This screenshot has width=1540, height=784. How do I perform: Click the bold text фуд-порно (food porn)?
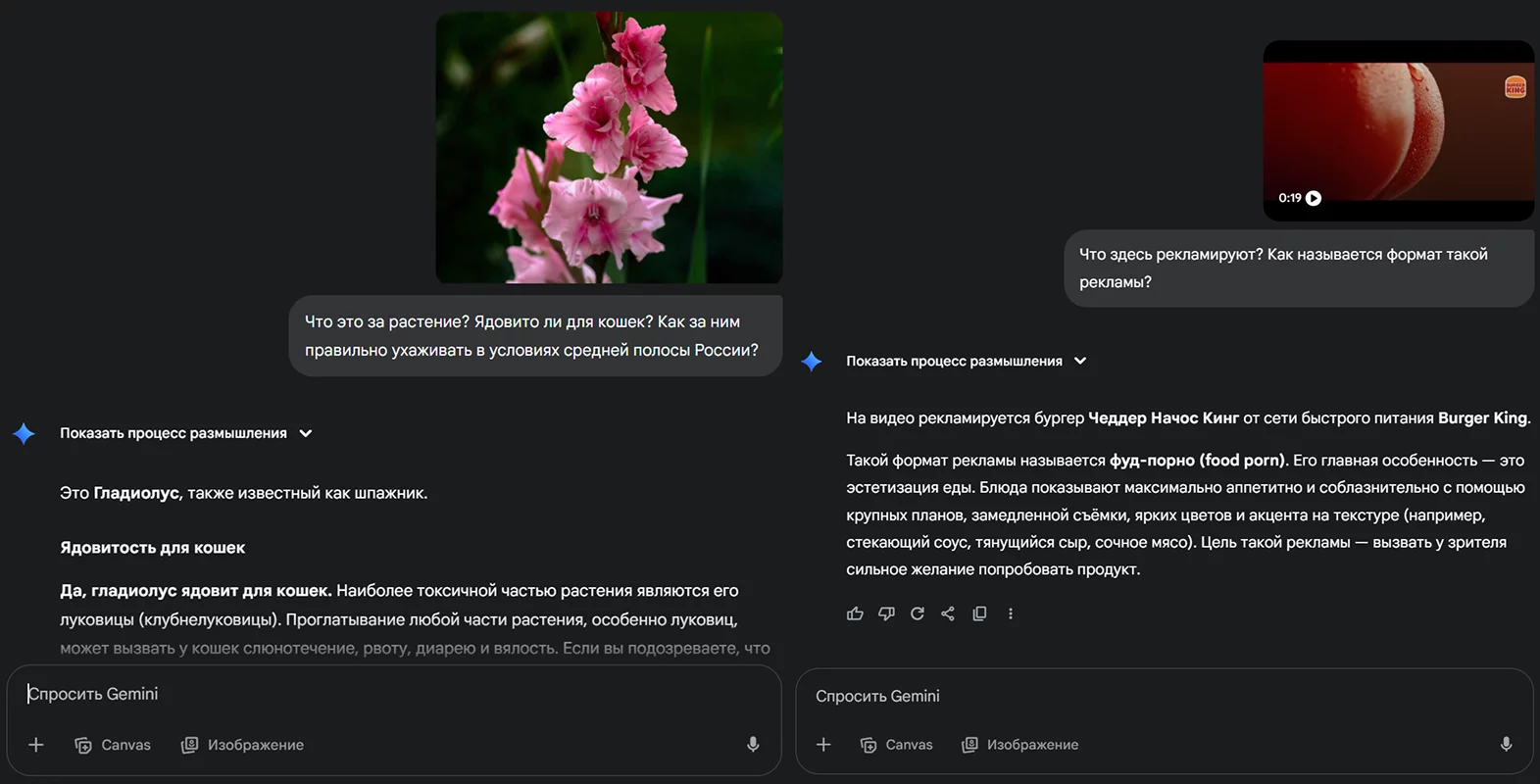1197,461
